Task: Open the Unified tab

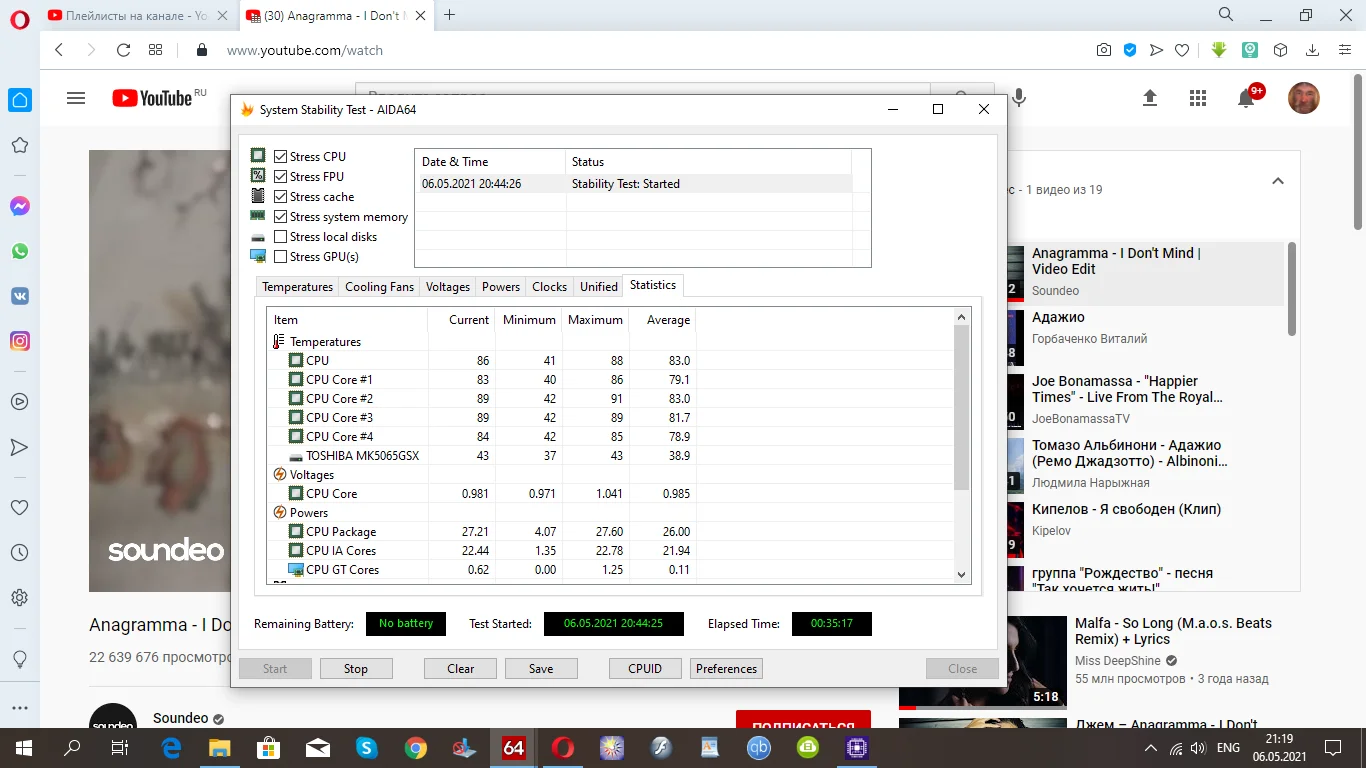Action: point(598,287)
